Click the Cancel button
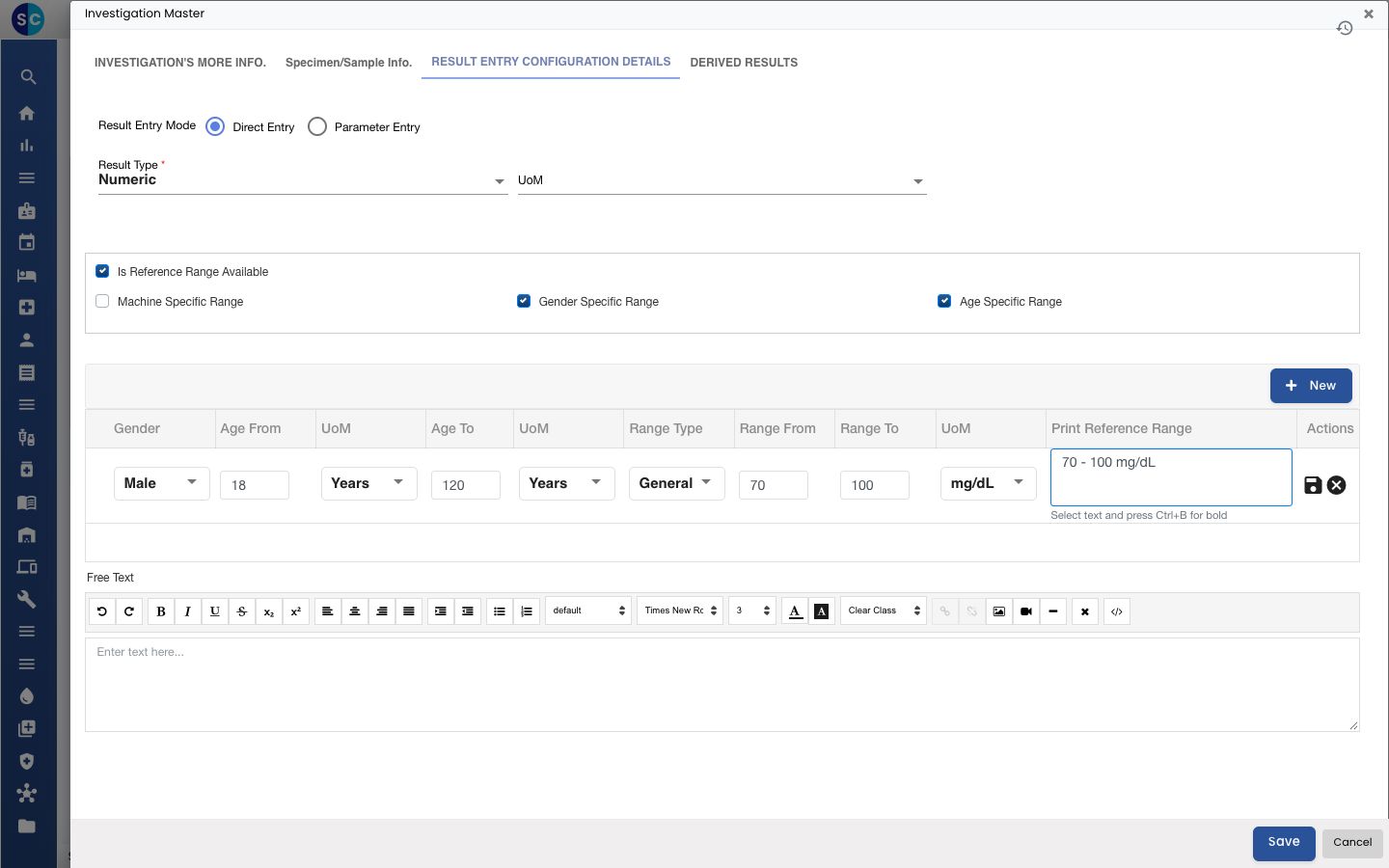This screenshot has width=1389, height=868. pyautogui.click(x=1352, y=842)
